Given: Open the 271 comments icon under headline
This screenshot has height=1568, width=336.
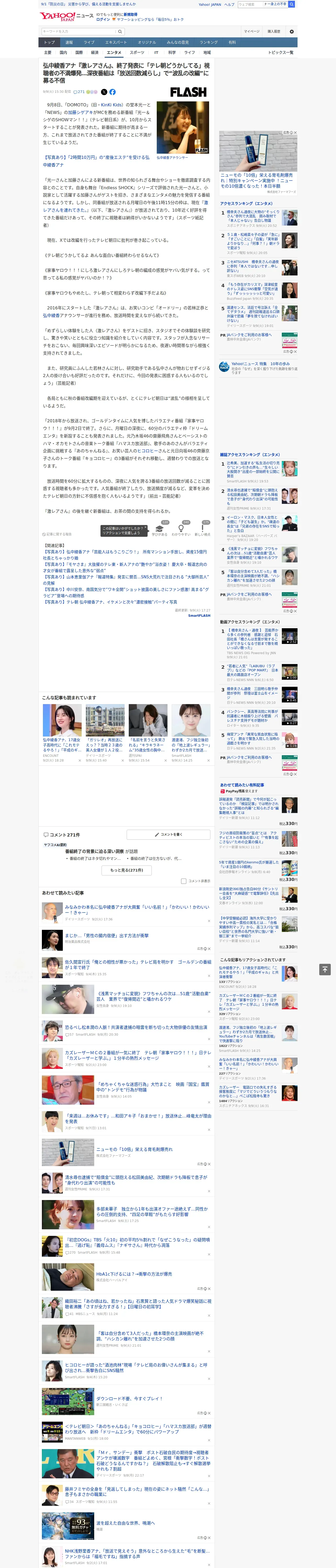Looking at the screenshot, I should coord(79,92).
